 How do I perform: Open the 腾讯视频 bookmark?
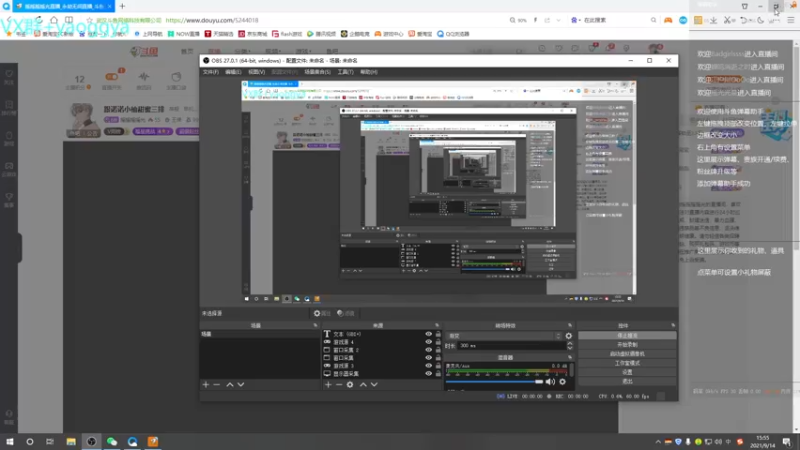321,34
